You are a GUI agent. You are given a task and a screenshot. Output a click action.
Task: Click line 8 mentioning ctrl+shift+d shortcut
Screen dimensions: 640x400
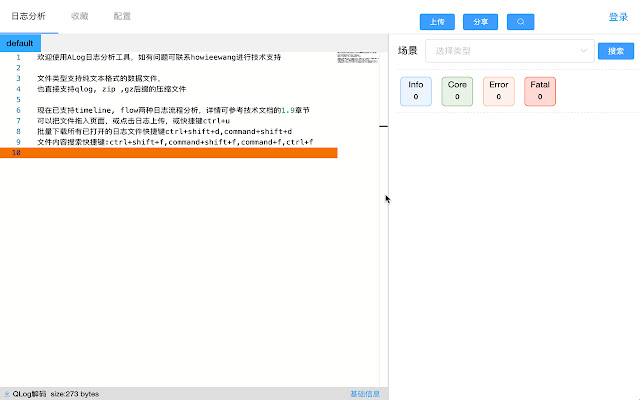(x=164, y=131)
